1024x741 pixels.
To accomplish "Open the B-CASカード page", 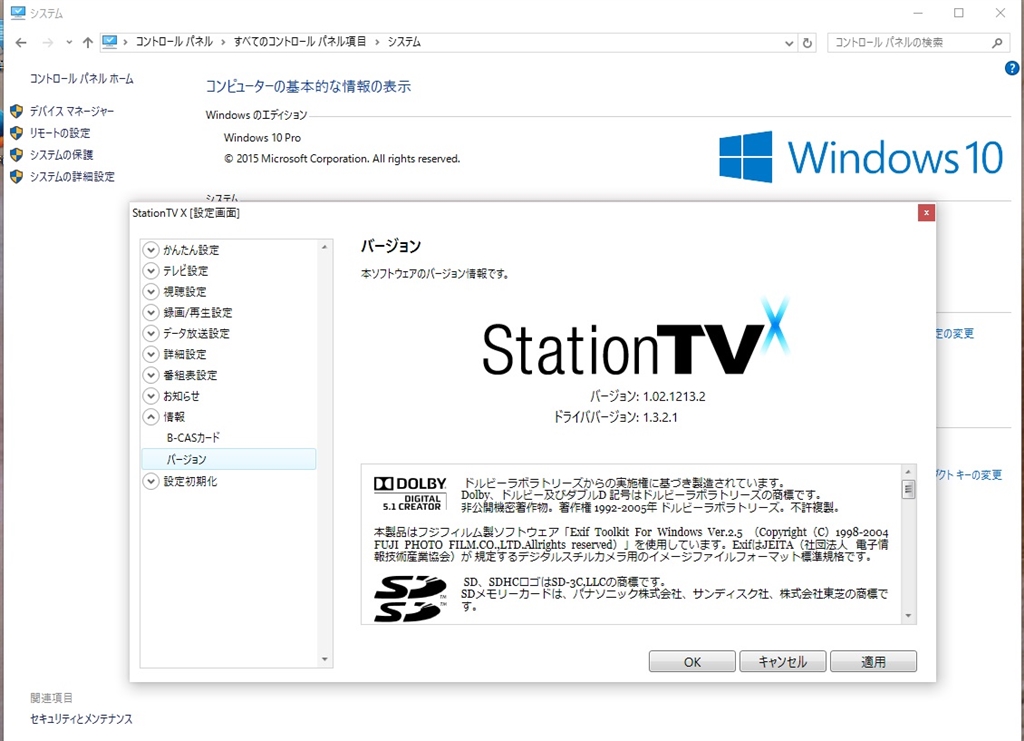I will tap(193, 437).
